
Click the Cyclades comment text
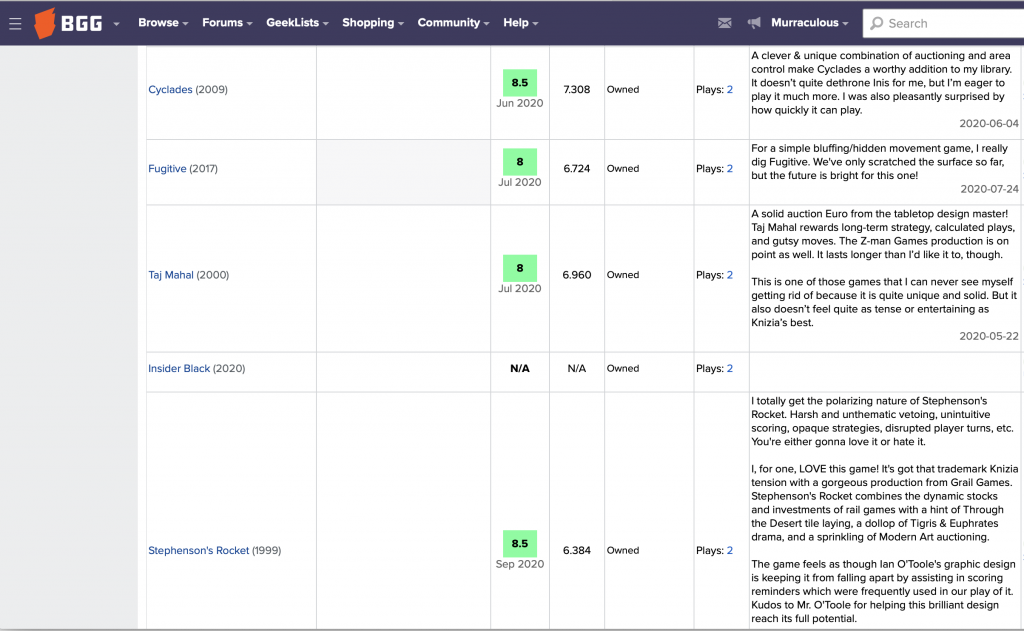[882, 83]
